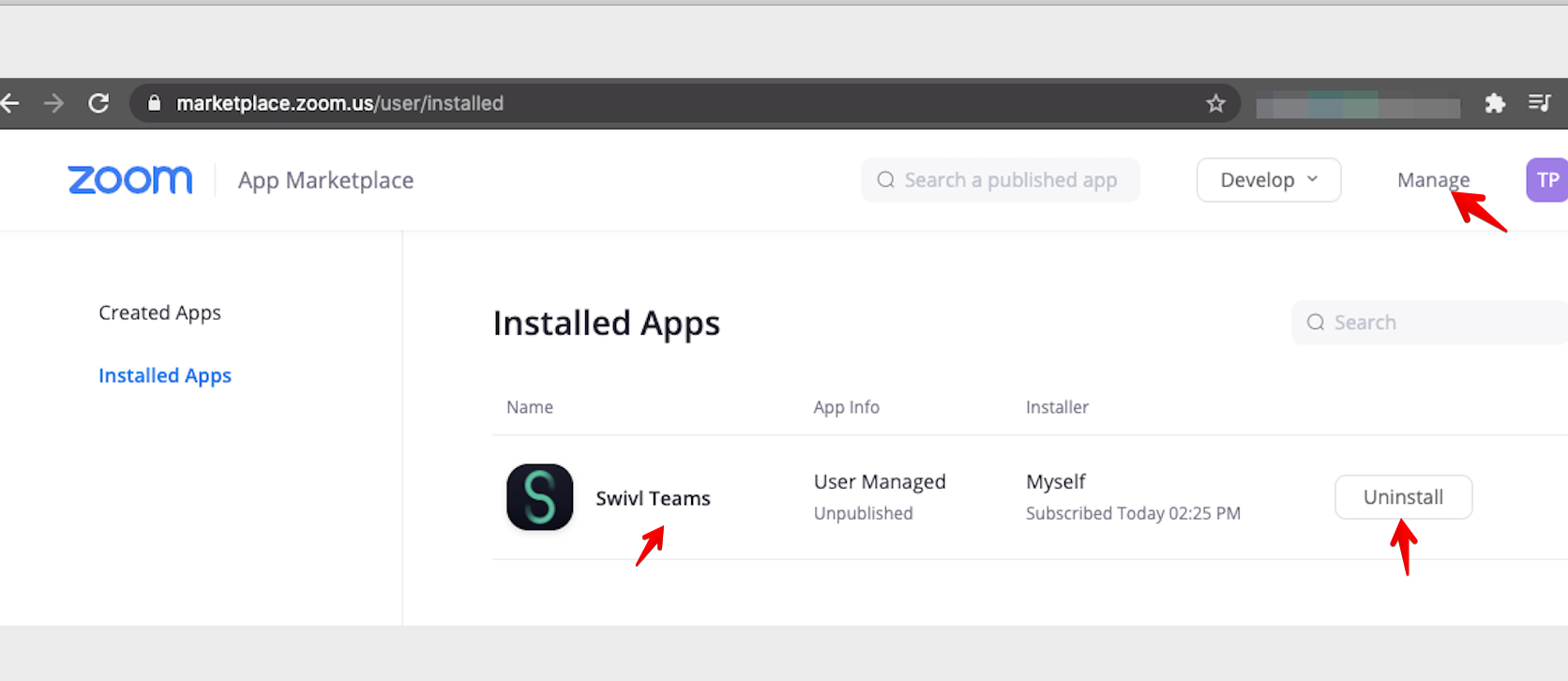
Task: Open the media control playlist icon
Action: (1539, 103)
